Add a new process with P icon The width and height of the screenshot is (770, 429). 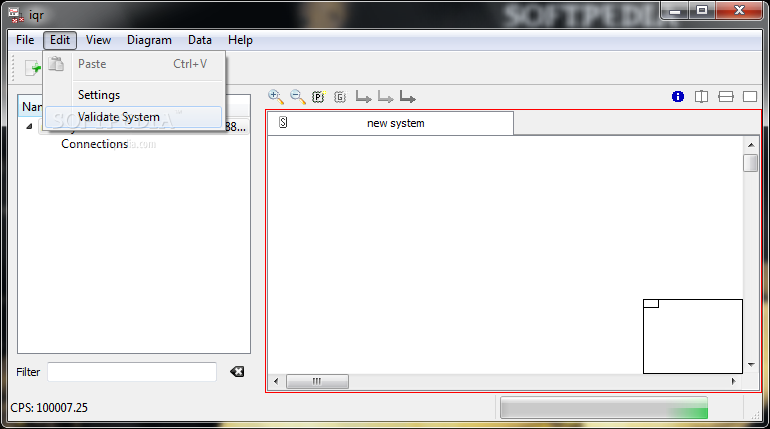tap(319, 97)
